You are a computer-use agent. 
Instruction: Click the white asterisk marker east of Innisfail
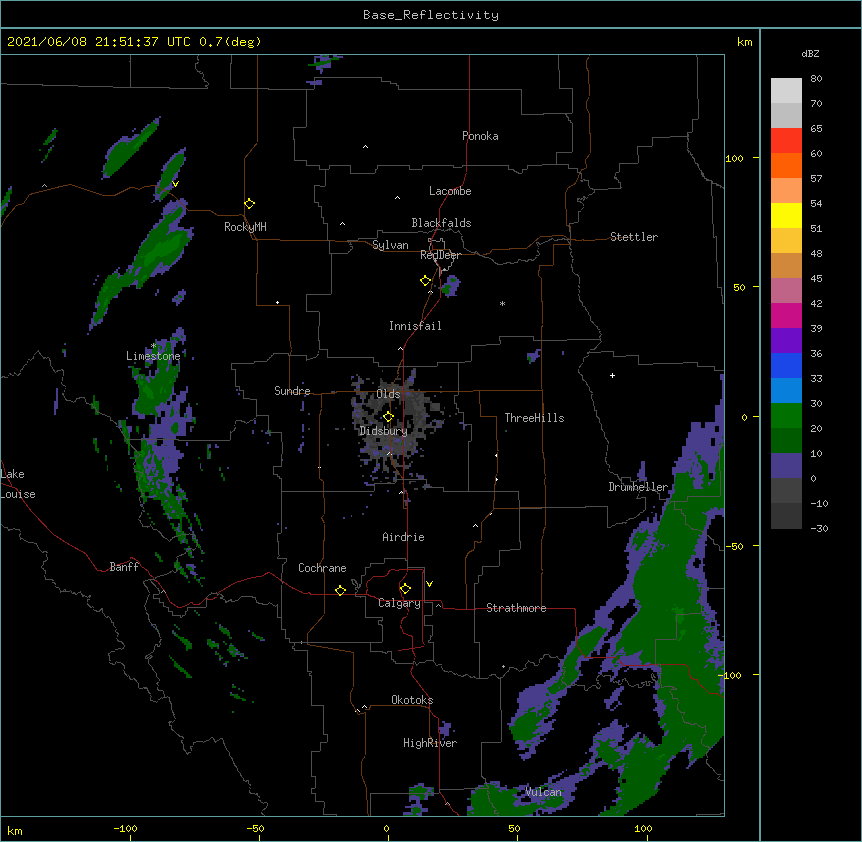502,303
